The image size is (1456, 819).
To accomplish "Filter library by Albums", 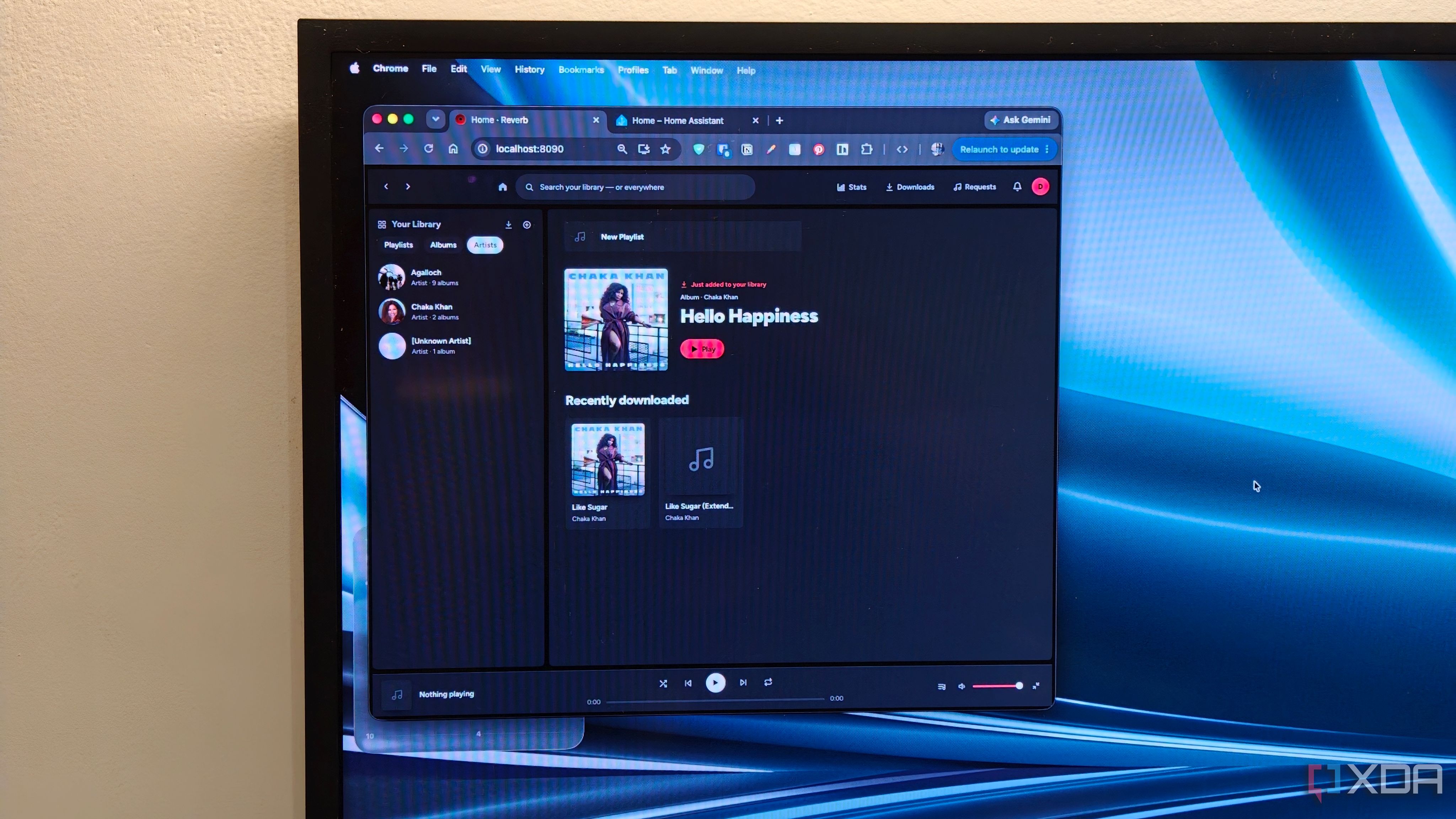I will pyautogui.click(x=443, y=245).
